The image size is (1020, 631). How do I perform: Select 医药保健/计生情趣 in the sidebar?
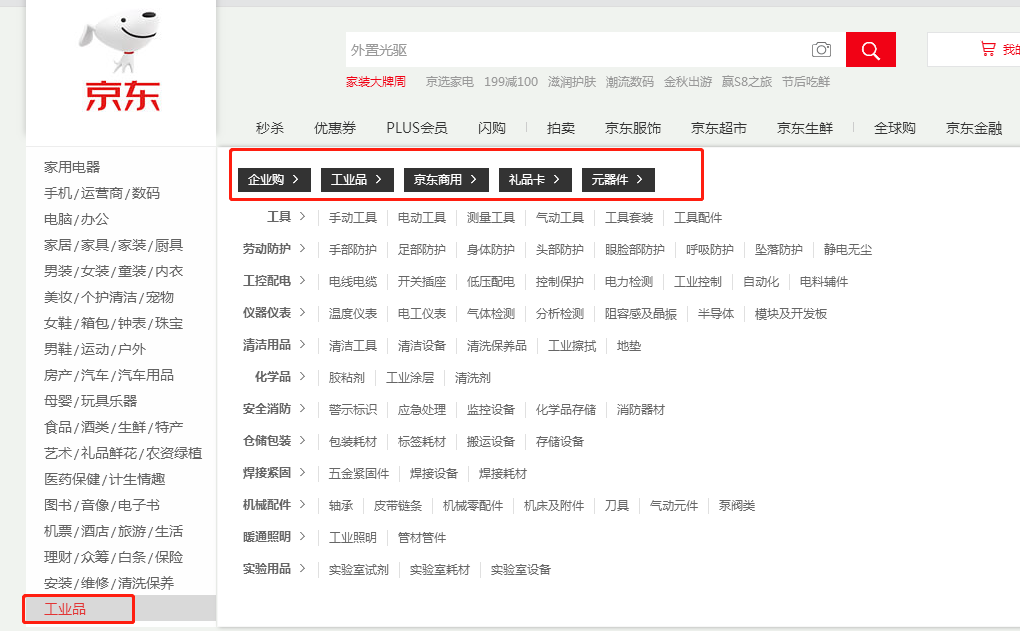tap(105, 479)
